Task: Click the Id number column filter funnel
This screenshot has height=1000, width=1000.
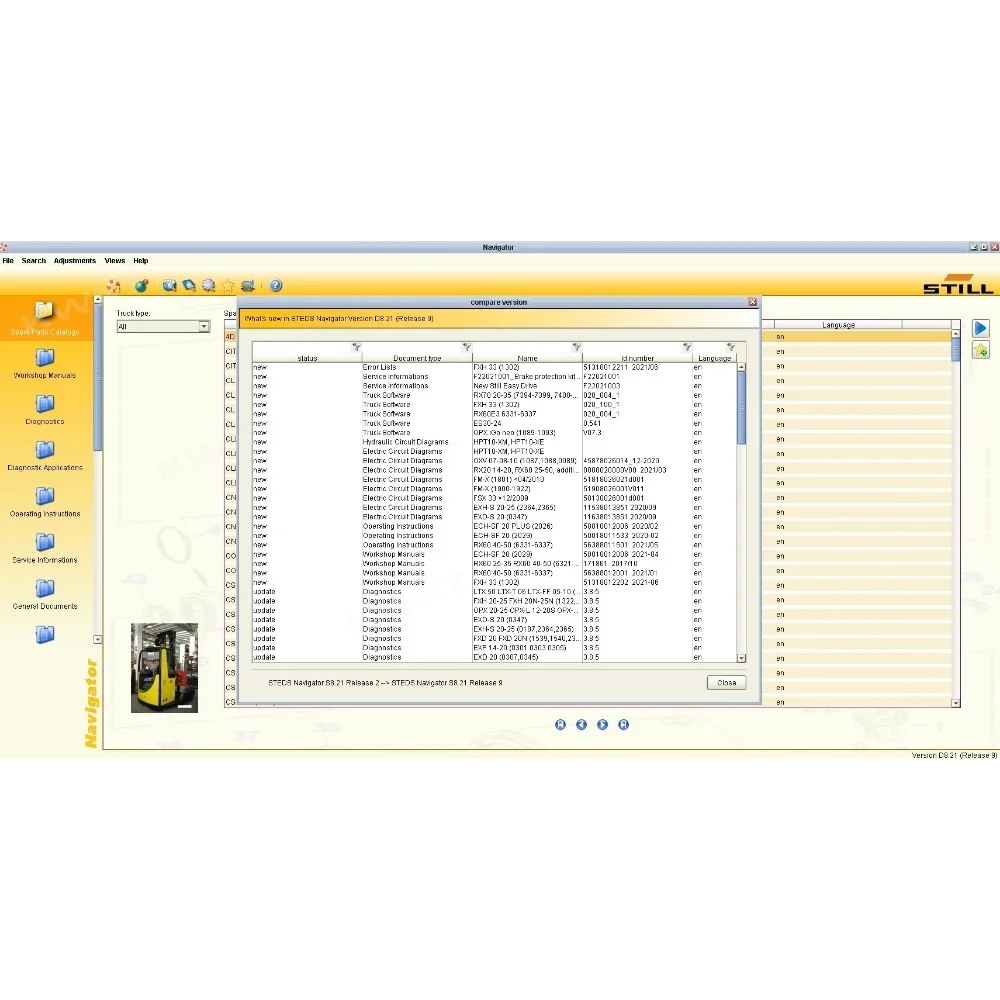Action: (x=687, y=348)
